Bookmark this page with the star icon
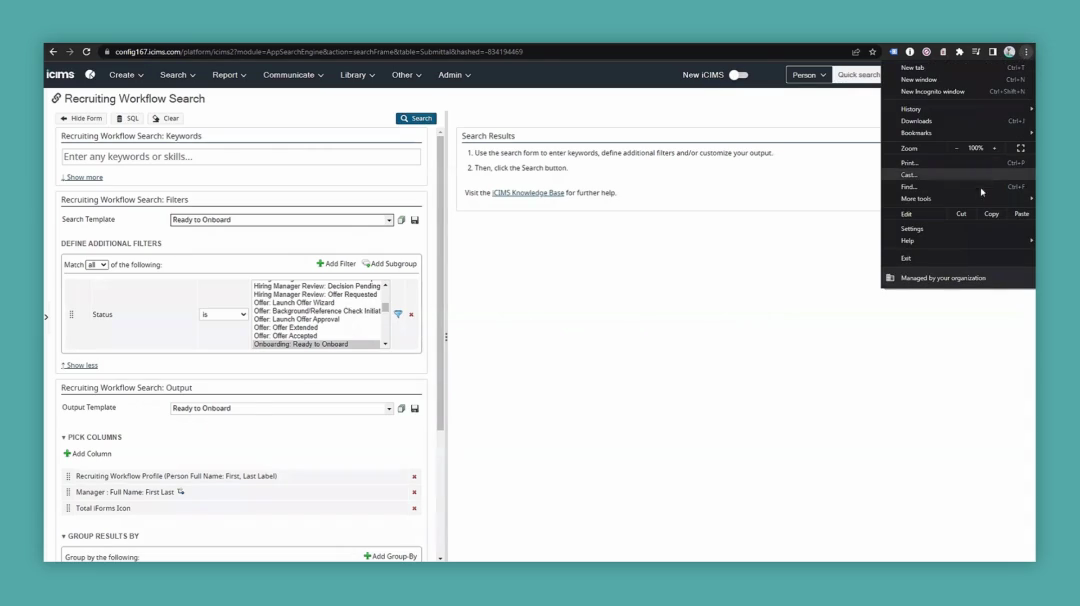The image size is (1080, 606). tap(872, 52)
